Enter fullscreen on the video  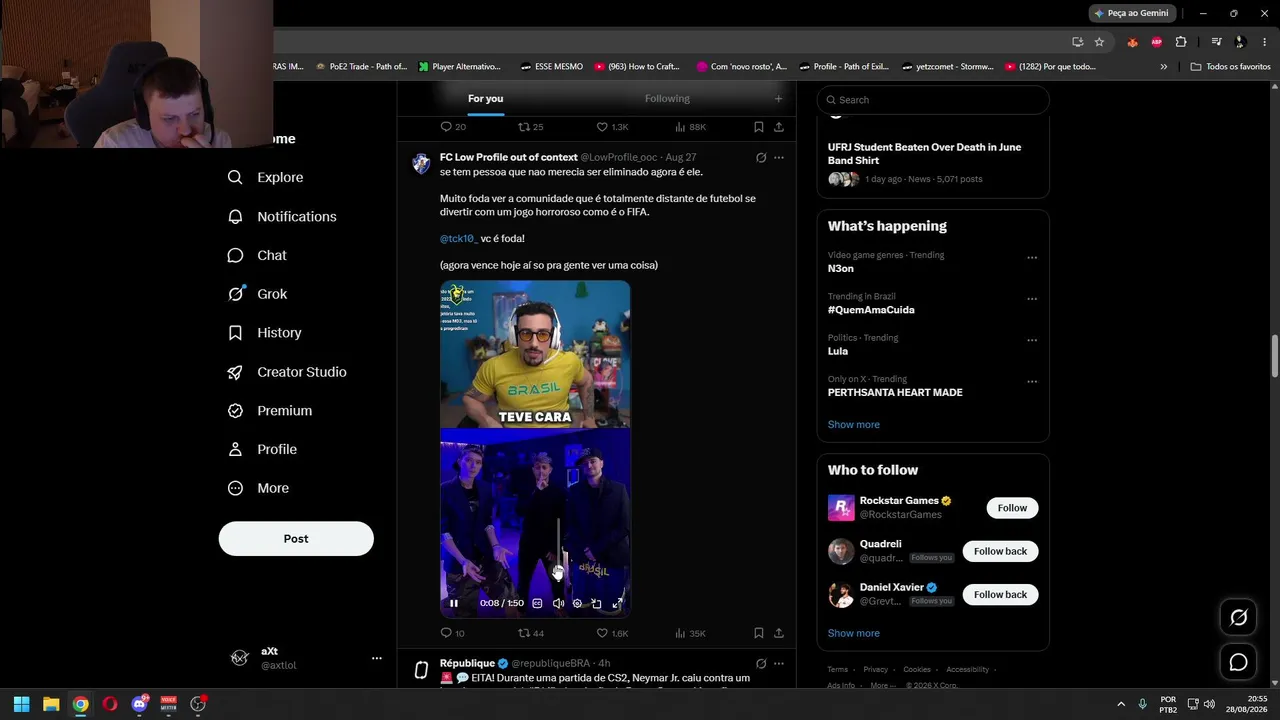click(617, 603)
